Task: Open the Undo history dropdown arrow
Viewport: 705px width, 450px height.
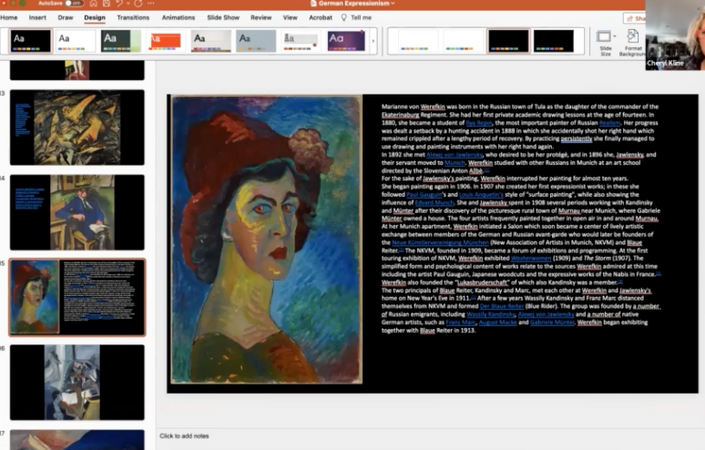Action: (128, 4)
